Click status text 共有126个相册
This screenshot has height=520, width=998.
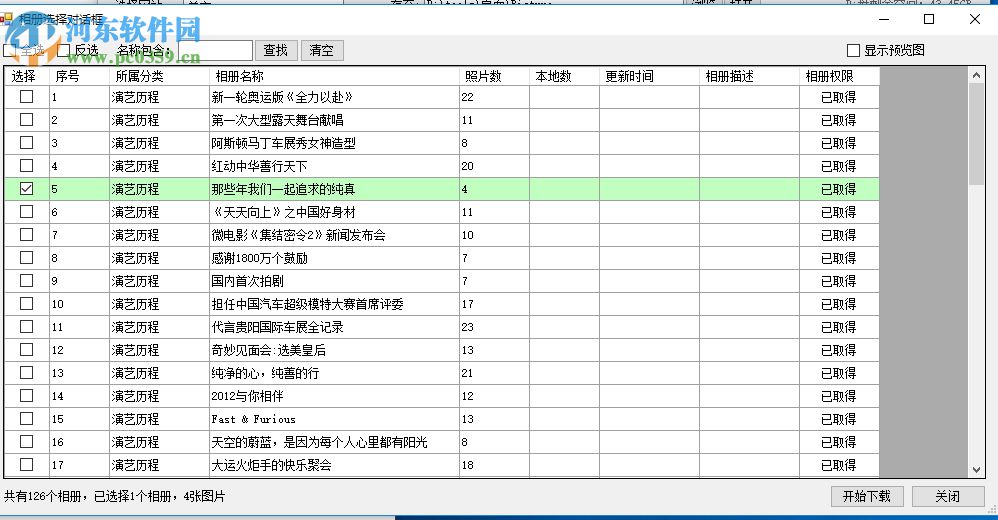[43, 496]
